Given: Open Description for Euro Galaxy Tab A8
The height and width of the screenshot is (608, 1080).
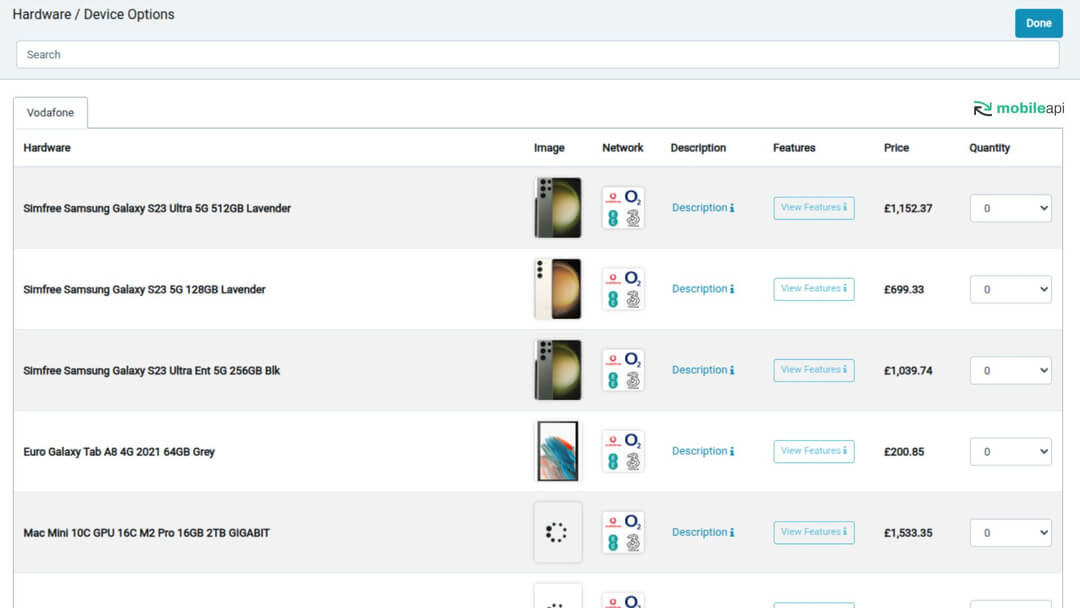Looking at the screenshot, I should pos(703,452).
